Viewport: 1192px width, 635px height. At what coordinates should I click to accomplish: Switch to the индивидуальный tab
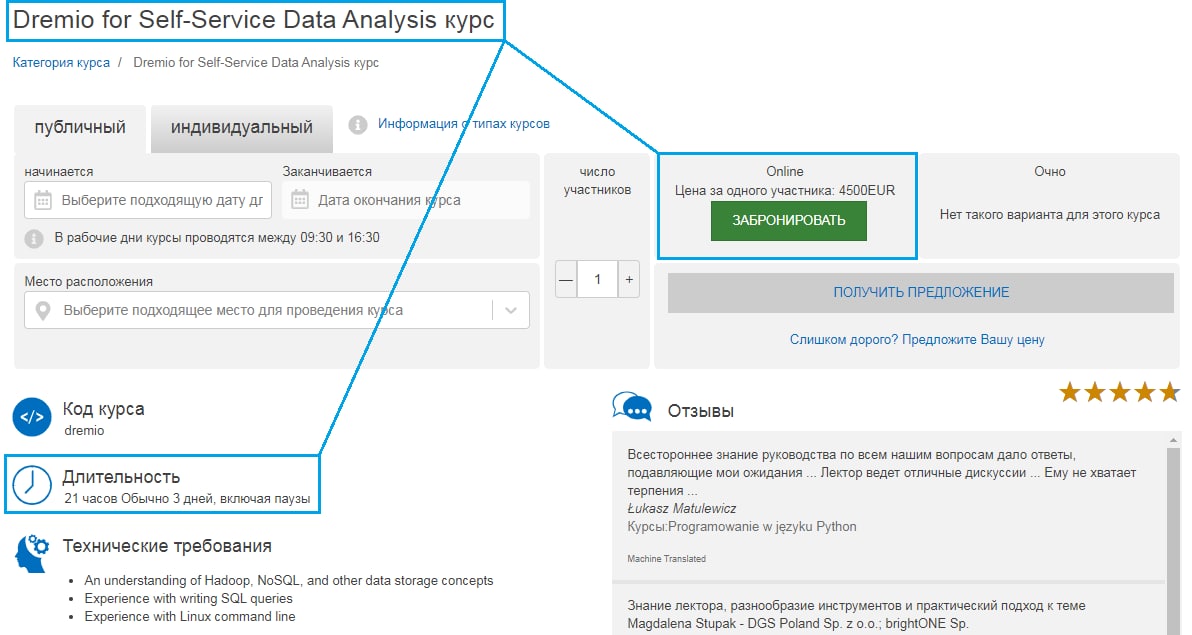point(242,128)
